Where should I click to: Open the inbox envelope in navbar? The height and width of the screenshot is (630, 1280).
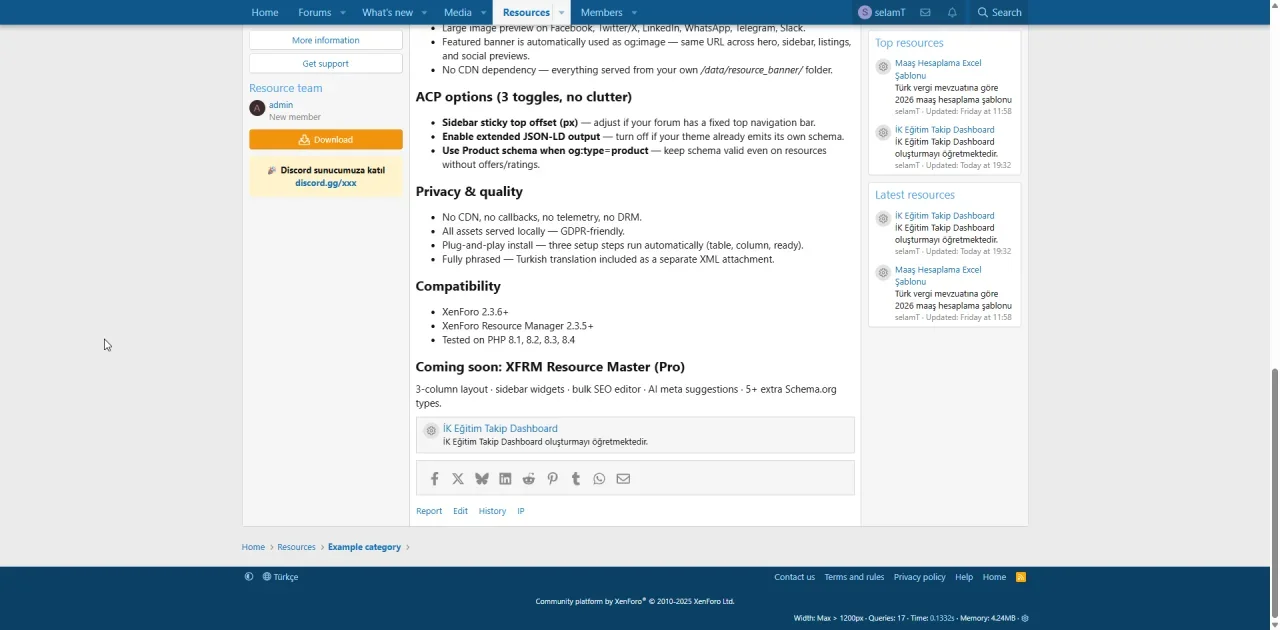click(x=925, y=12)
